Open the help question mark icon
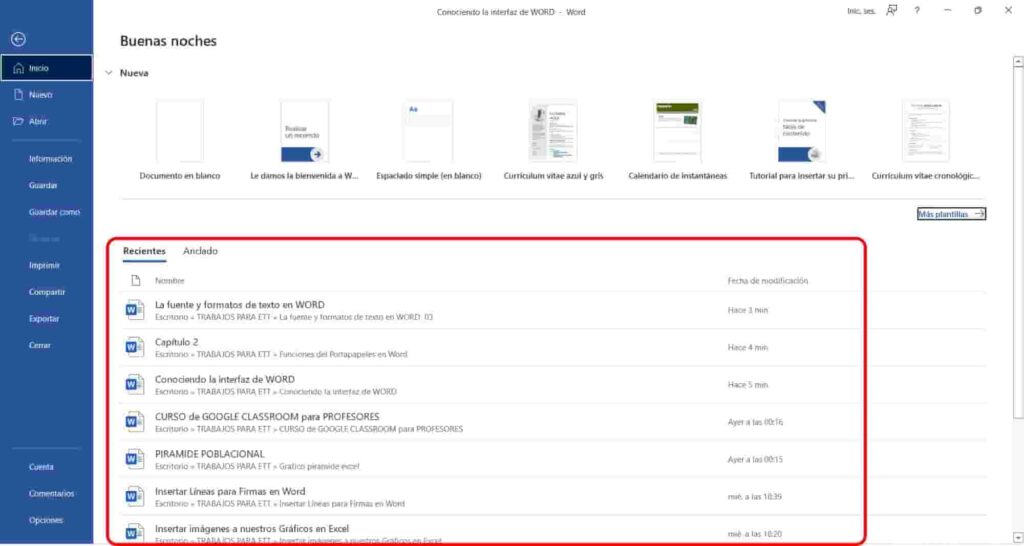This screenshot has width=1024, height=546. coord(916,11)
